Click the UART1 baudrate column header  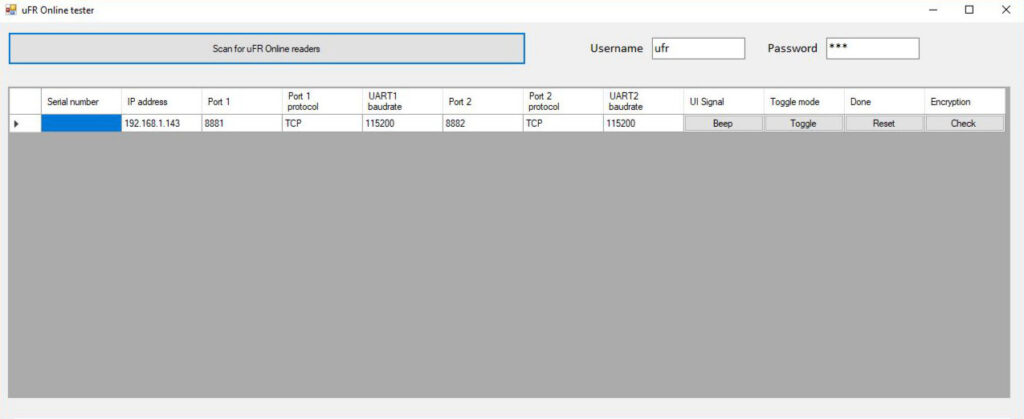[x=402, y=101]
